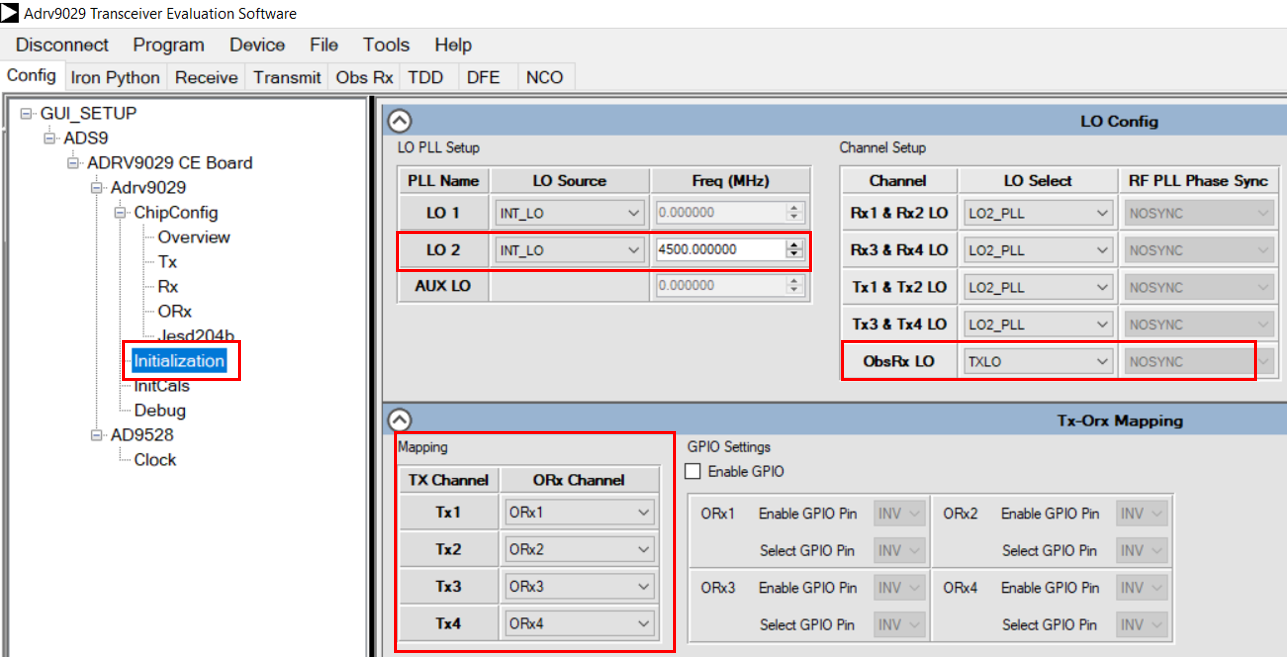The width and height of the screenshot is (1287, 657).
Task: Increase LO 2 frequency with up arrow
Action: 794,245
